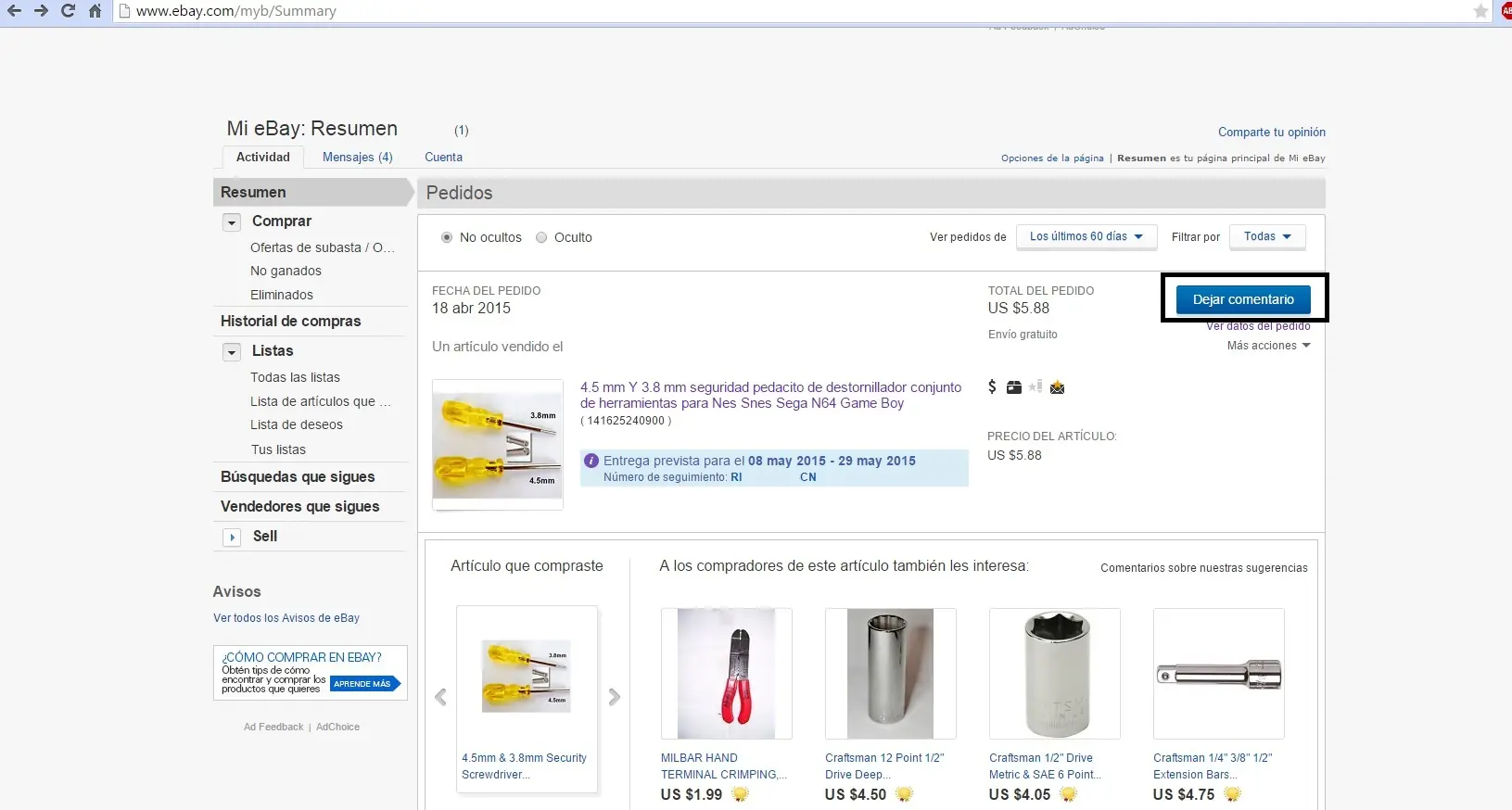
Task: Bookmark this page with the star icon
Action: tap(1480, 11)
